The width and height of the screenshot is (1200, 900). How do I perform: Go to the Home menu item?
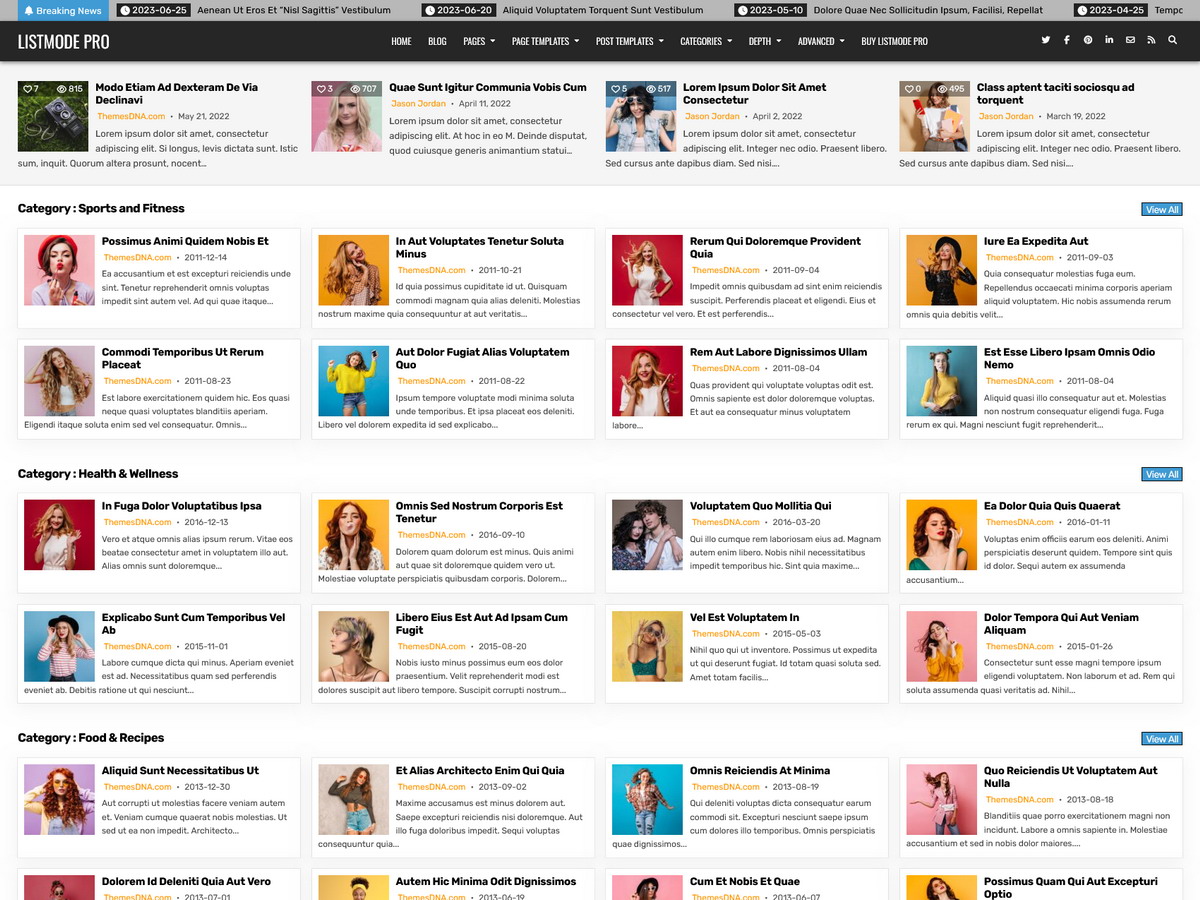click(x=401, y=41)
